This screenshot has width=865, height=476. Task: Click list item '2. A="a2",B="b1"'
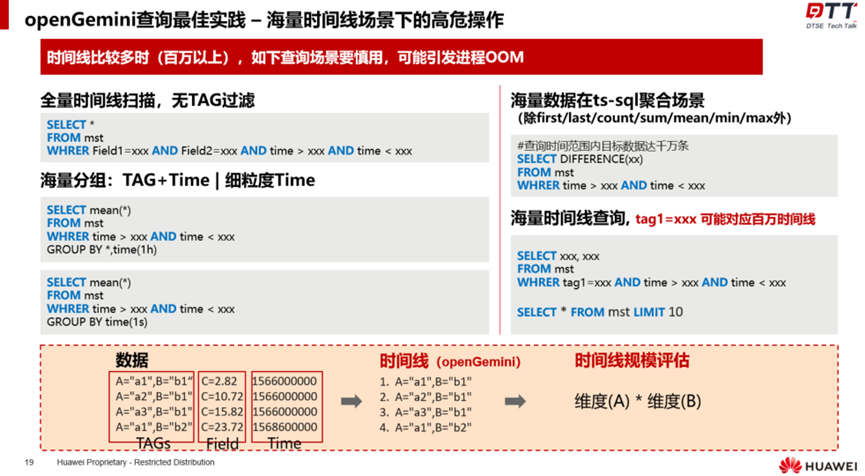[x=425, y=397]
